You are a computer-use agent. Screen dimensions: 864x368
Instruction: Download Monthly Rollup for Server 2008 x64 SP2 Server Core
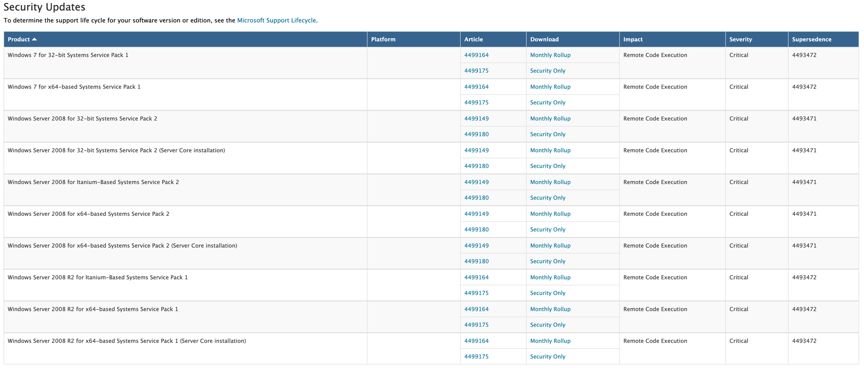[550, 246]
